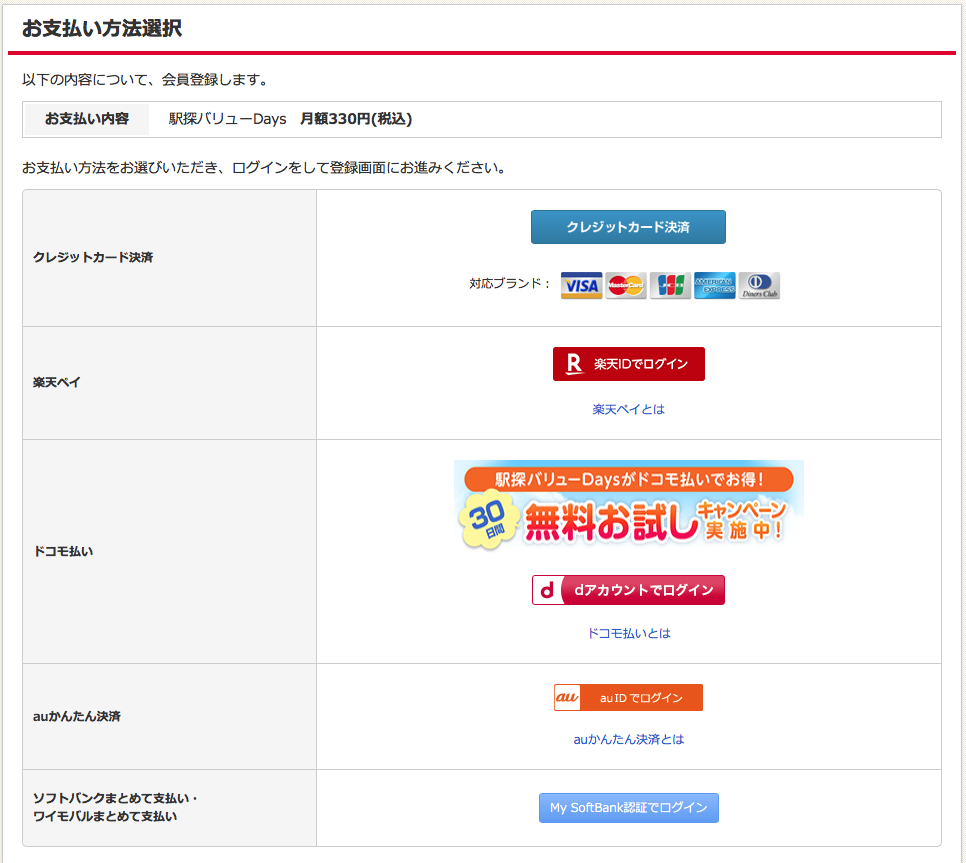Open the auかんたん決済とは link

point(628,739)
